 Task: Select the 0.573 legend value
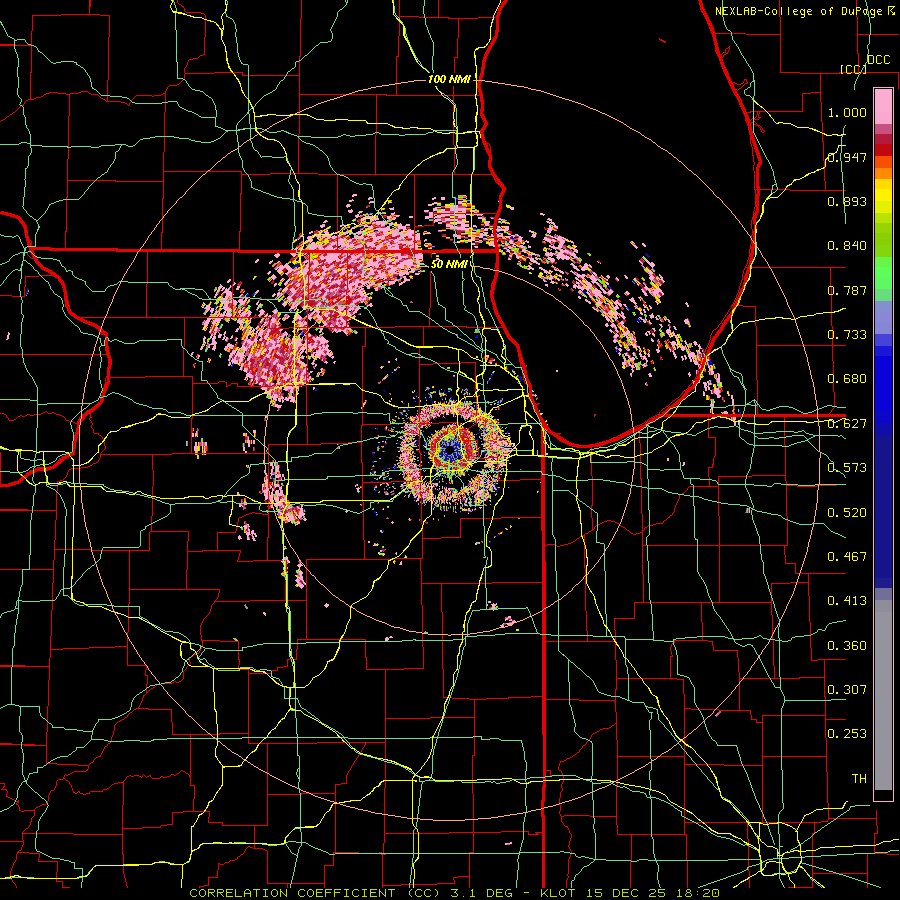(x=847, y=468)
